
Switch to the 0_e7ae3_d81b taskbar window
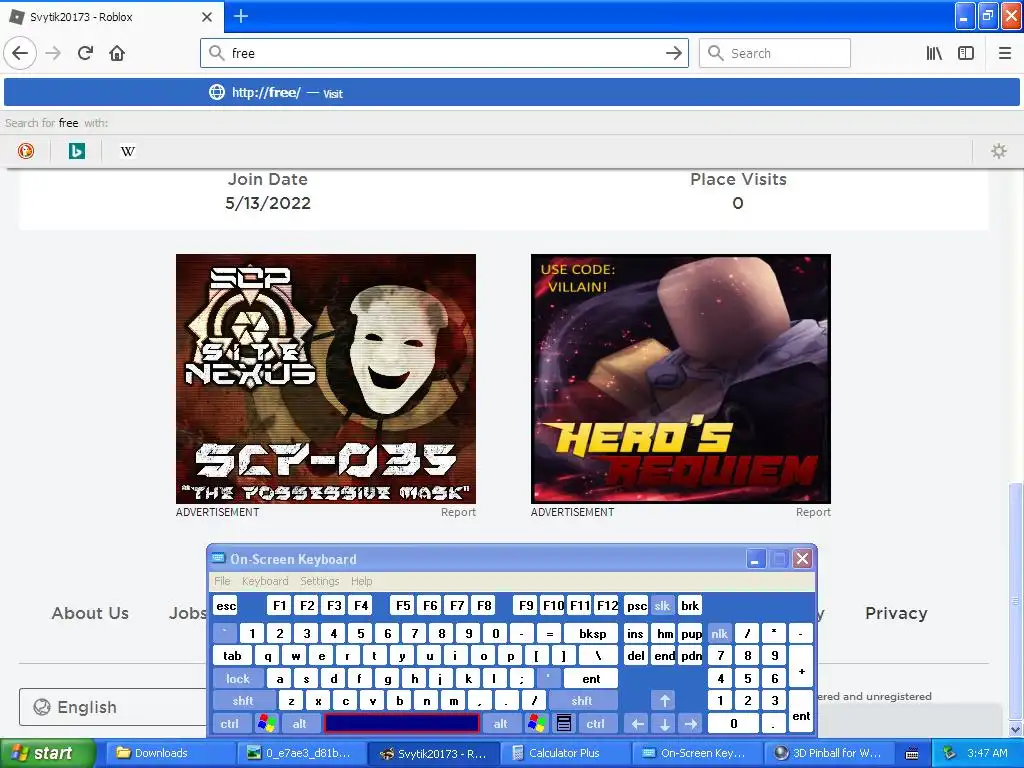pyautogui.click(x=300, y=753)
